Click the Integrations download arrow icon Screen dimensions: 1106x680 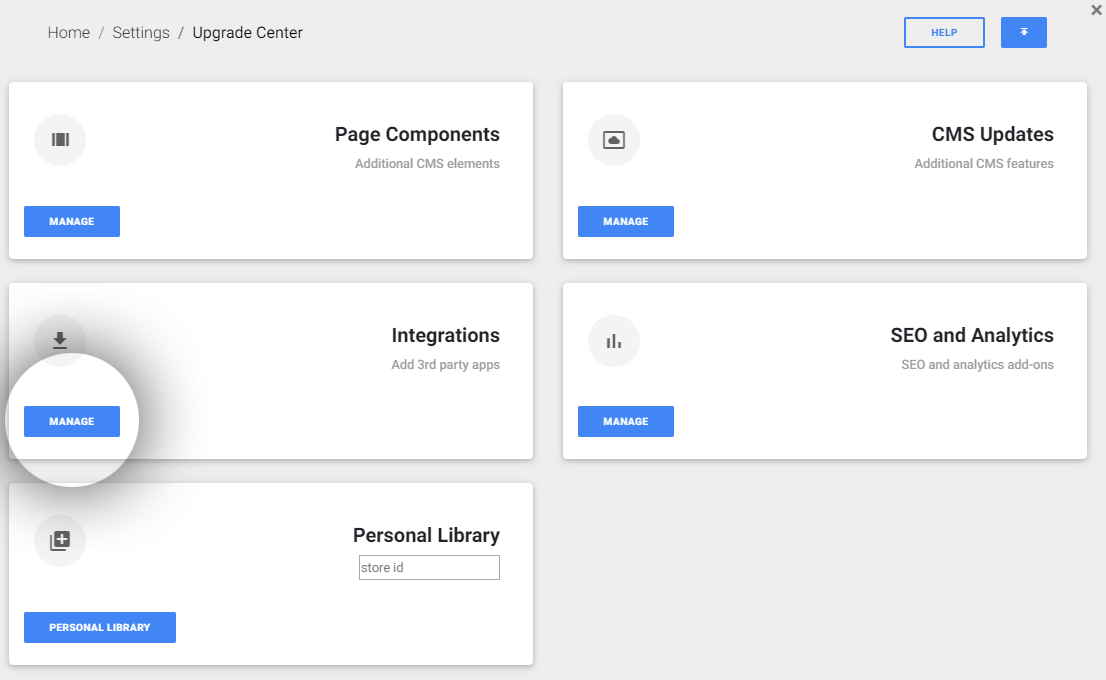pyautogui.click(x=60, y=341)
